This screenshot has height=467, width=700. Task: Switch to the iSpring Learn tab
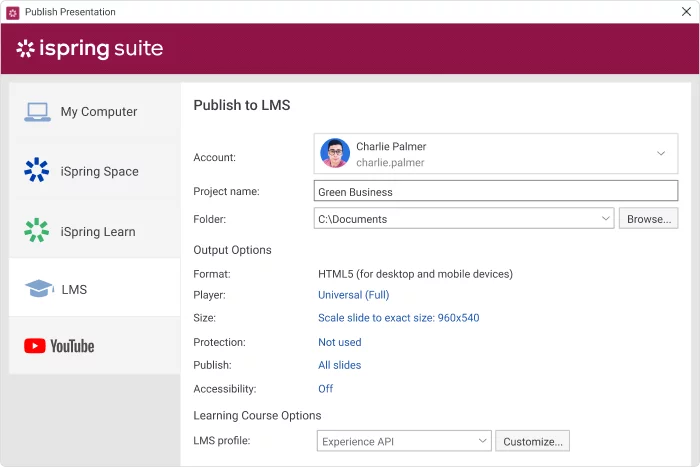[95, 230]
